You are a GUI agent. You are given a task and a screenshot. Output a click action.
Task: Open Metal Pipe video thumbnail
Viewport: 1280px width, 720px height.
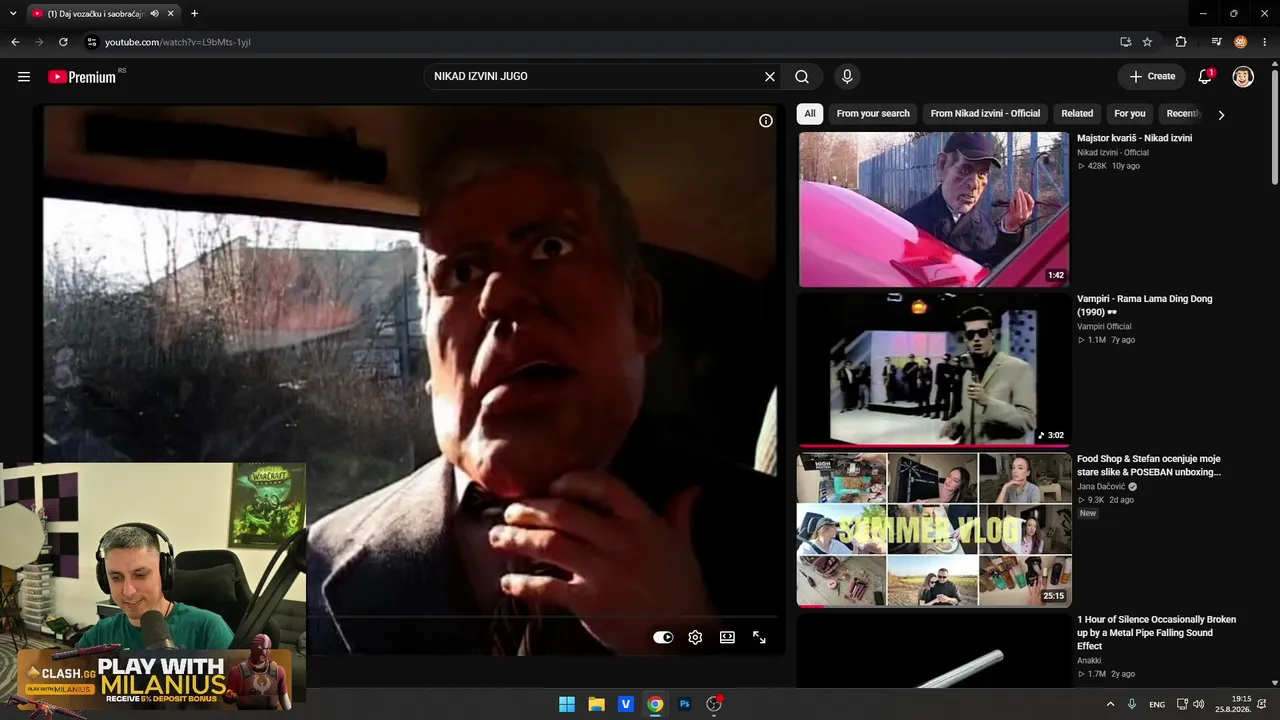pyautogui.click(x=934, y=651)
